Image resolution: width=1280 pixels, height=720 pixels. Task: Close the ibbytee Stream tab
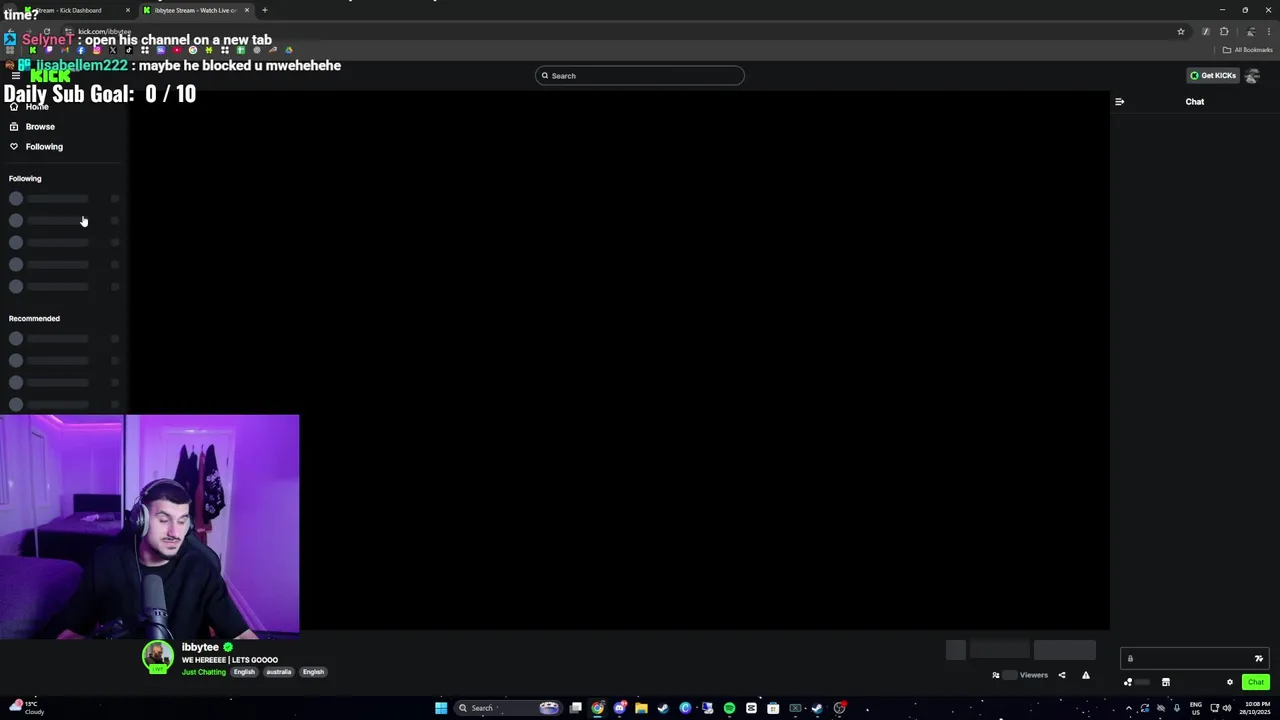point(247,10)
